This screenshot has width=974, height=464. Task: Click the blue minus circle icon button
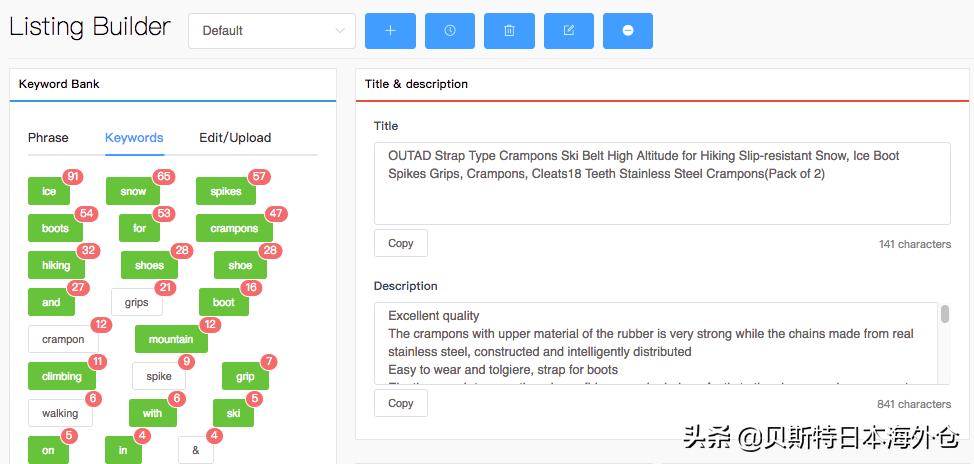pos(628,31)
